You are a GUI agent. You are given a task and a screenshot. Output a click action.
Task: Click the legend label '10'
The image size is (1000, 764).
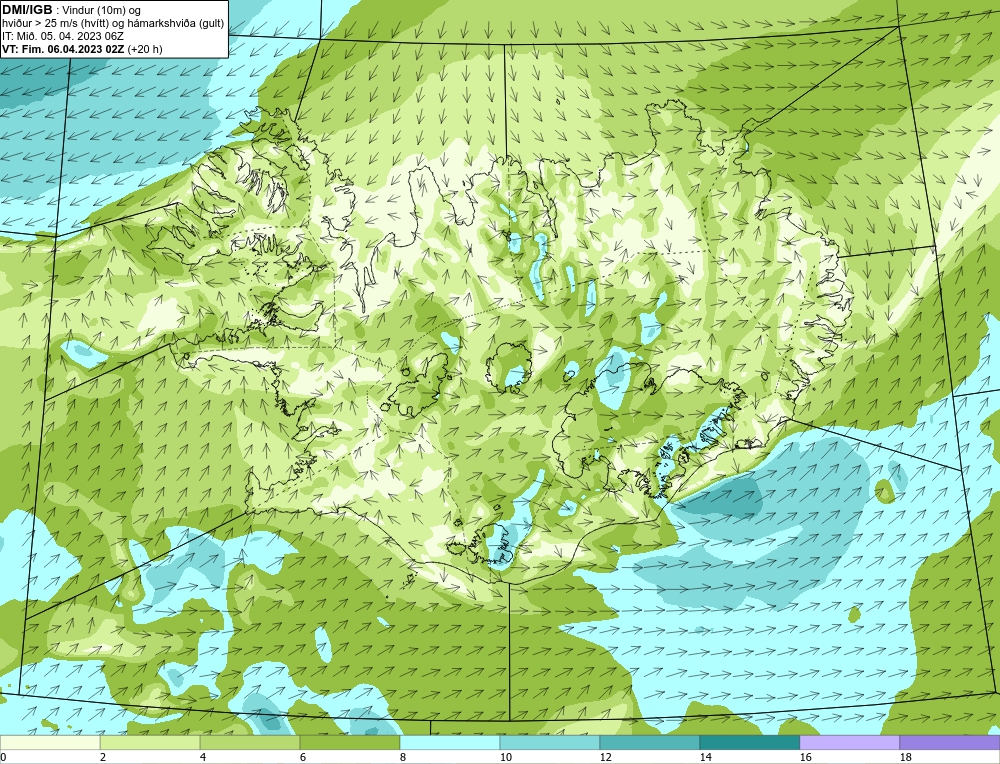point(505,757)
